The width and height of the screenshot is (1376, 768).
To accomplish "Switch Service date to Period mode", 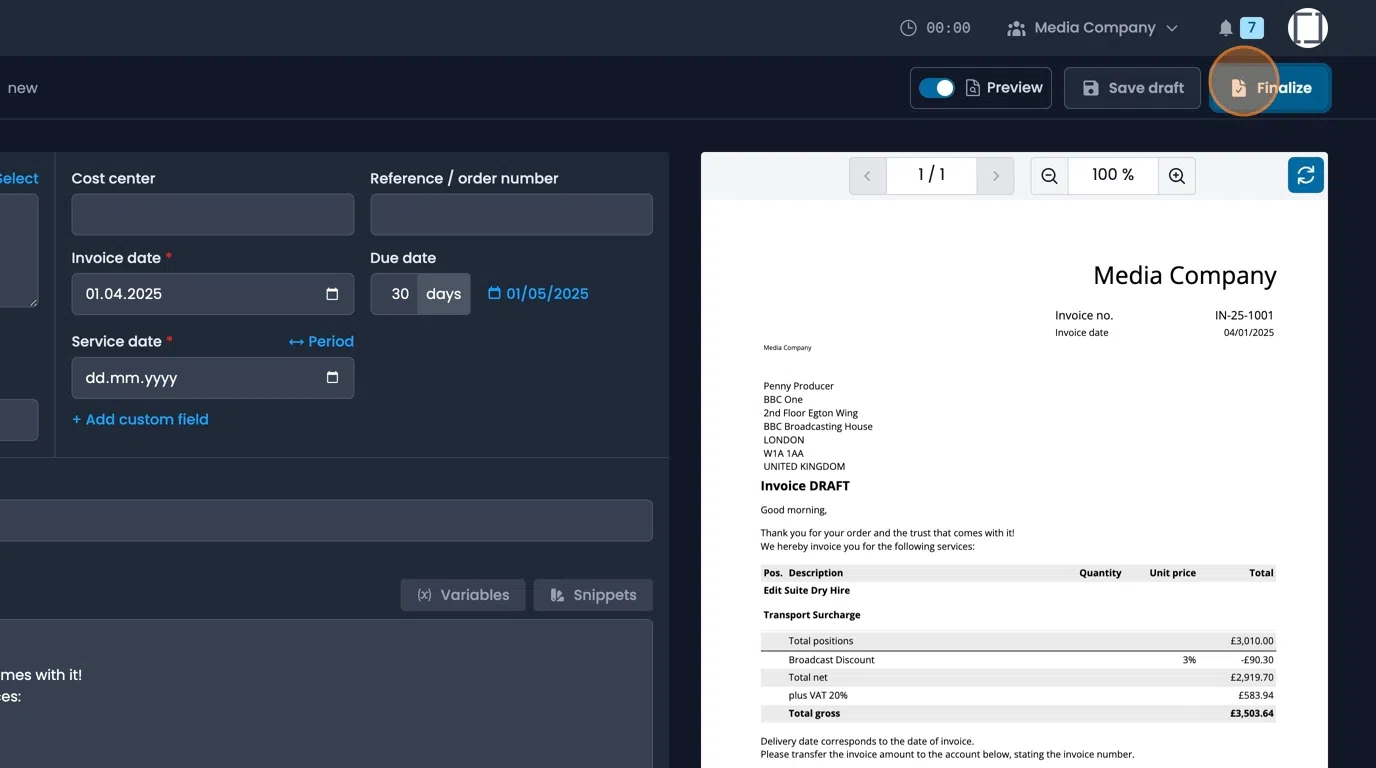I will pyautogui.click(x=321, y=341).
